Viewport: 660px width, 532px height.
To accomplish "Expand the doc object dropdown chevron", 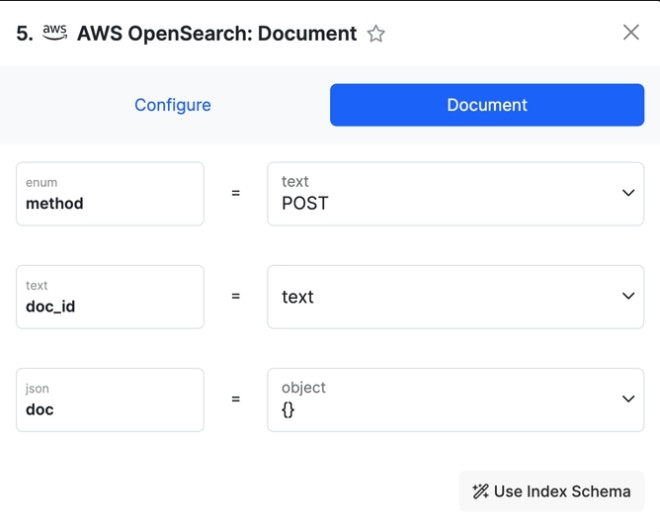I will 628,399.
